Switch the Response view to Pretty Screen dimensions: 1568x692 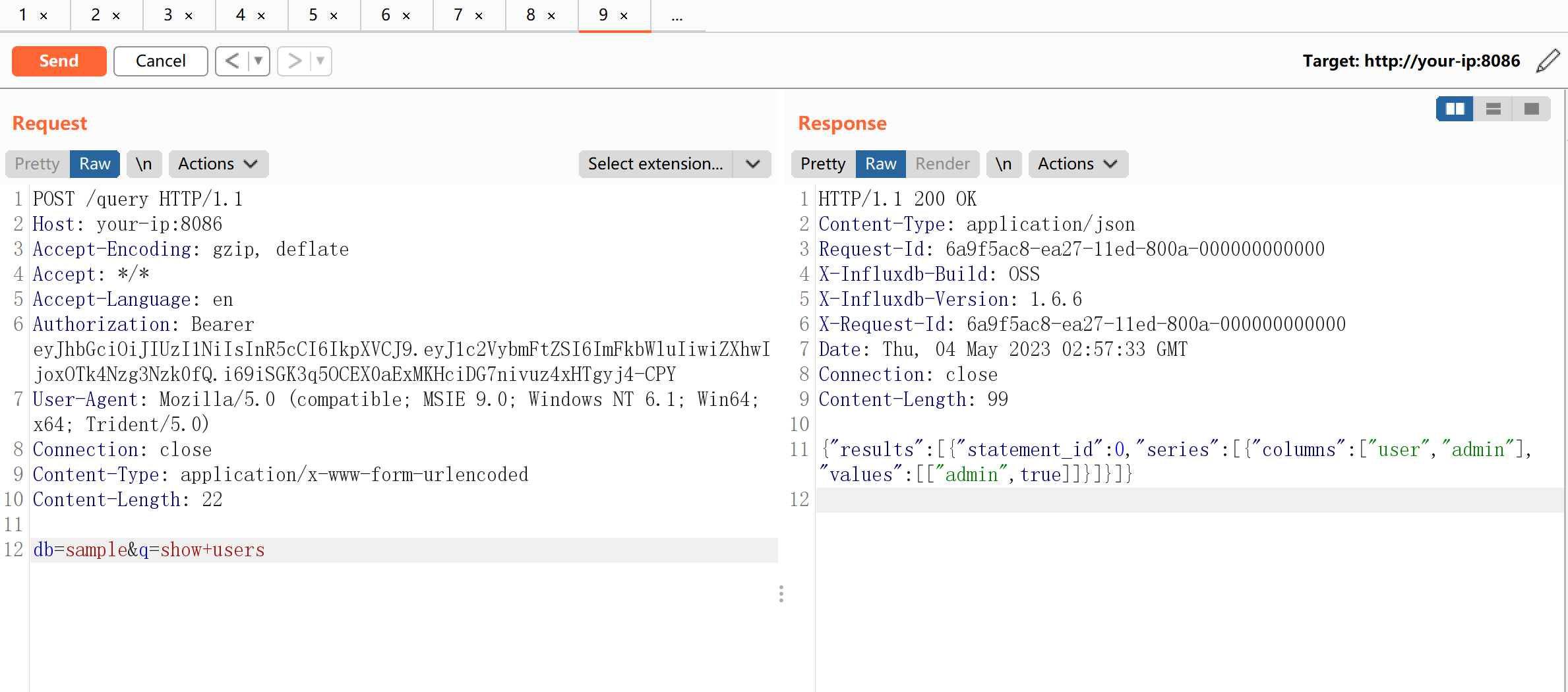pos(822,164)
